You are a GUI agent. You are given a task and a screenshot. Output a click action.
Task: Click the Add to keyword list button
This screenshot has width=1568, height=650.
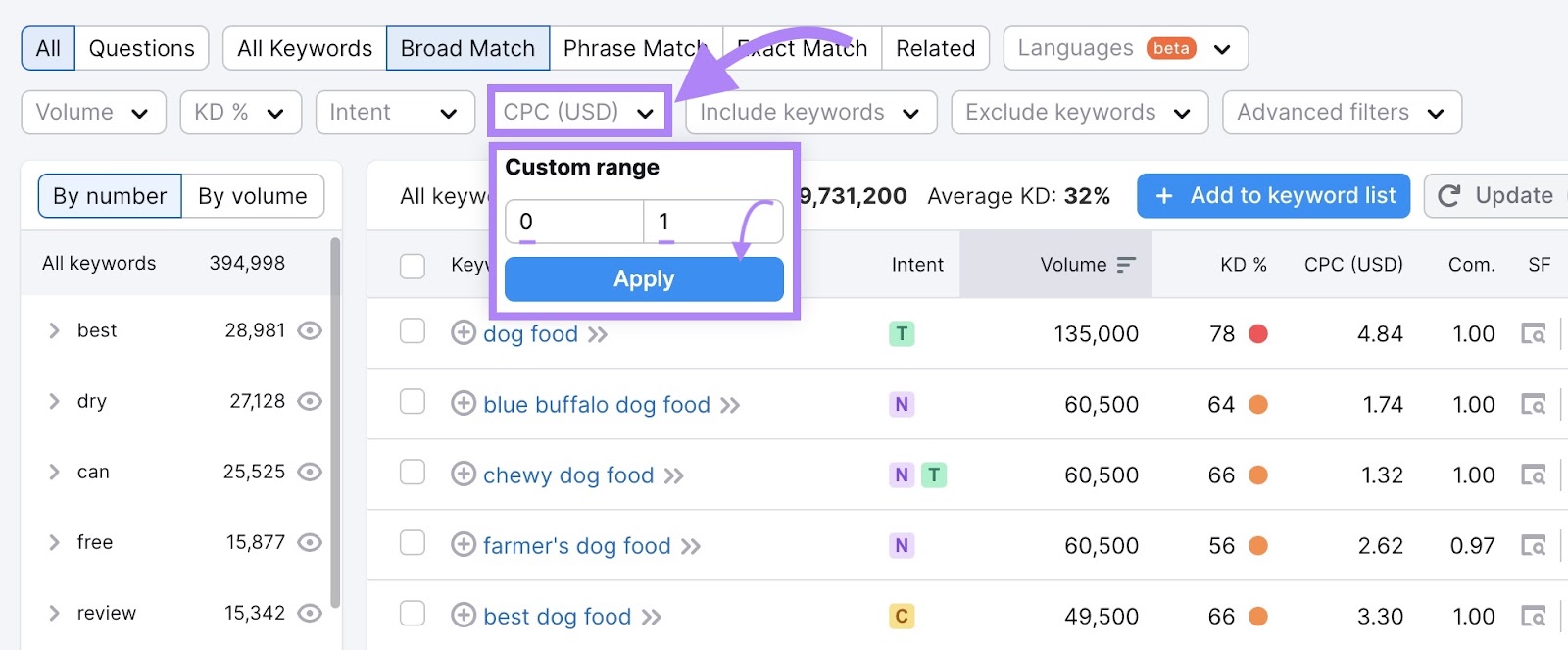pyautogui.click(x=1272, y=195)
